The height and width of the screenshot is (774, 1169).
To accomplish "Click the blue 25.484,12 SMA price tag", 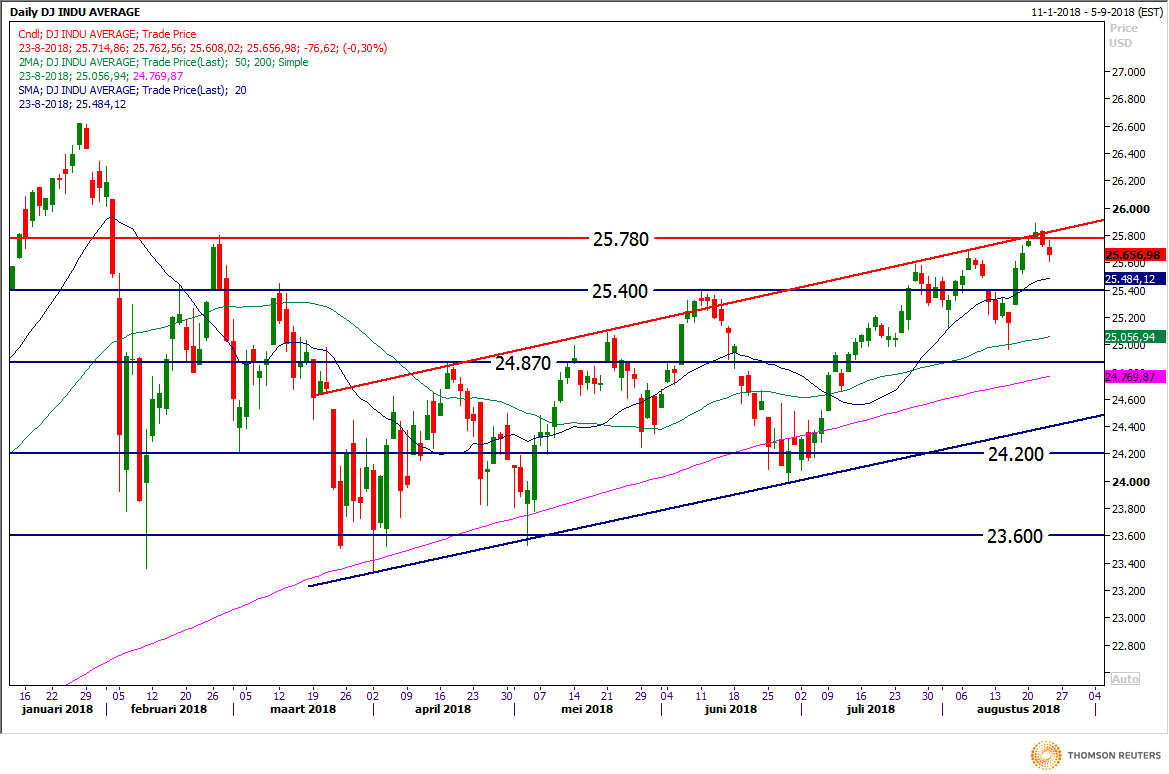I will [1131, 278].
